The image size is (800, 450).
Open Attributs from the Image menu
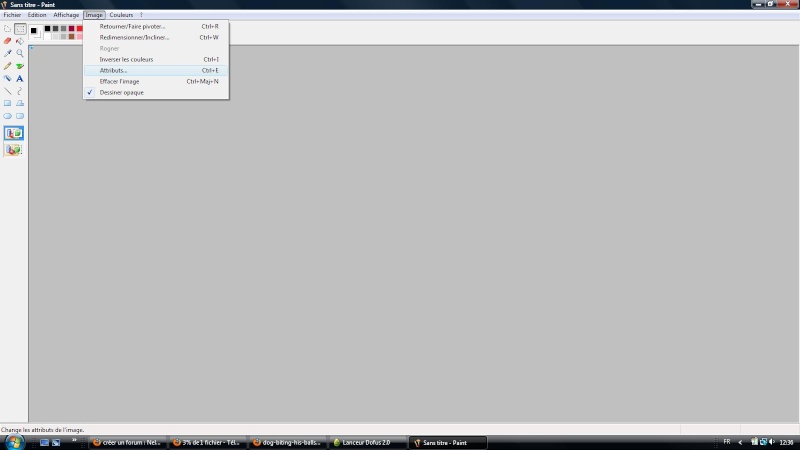156,70
